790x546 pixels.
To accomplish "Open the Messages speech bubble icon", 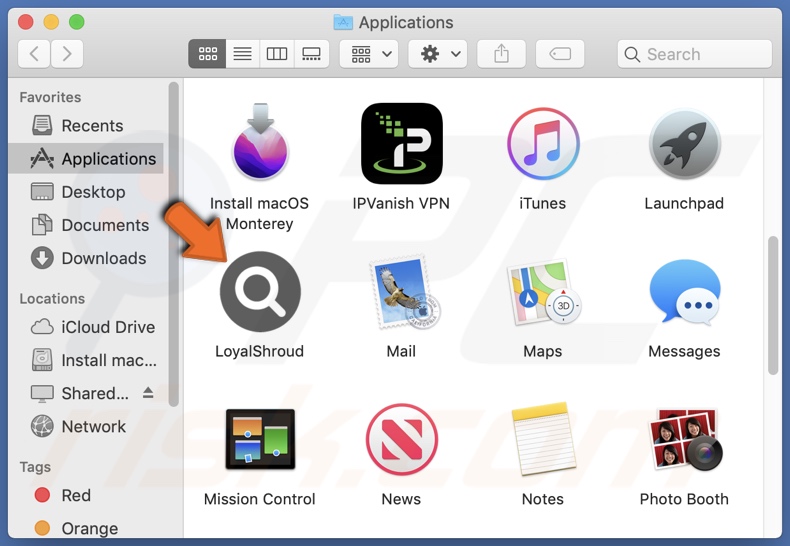I will click(685, 292).
